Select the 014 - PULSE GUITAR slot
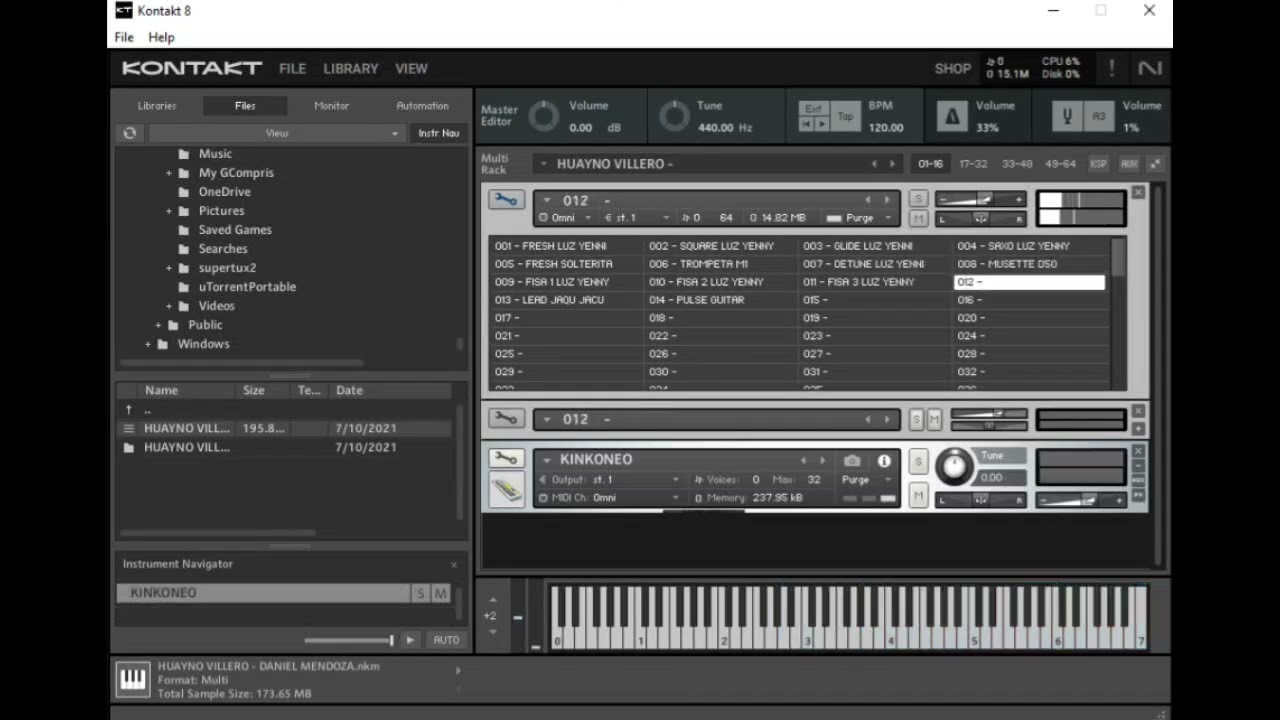1280x720 pixels. pos(719,300)
